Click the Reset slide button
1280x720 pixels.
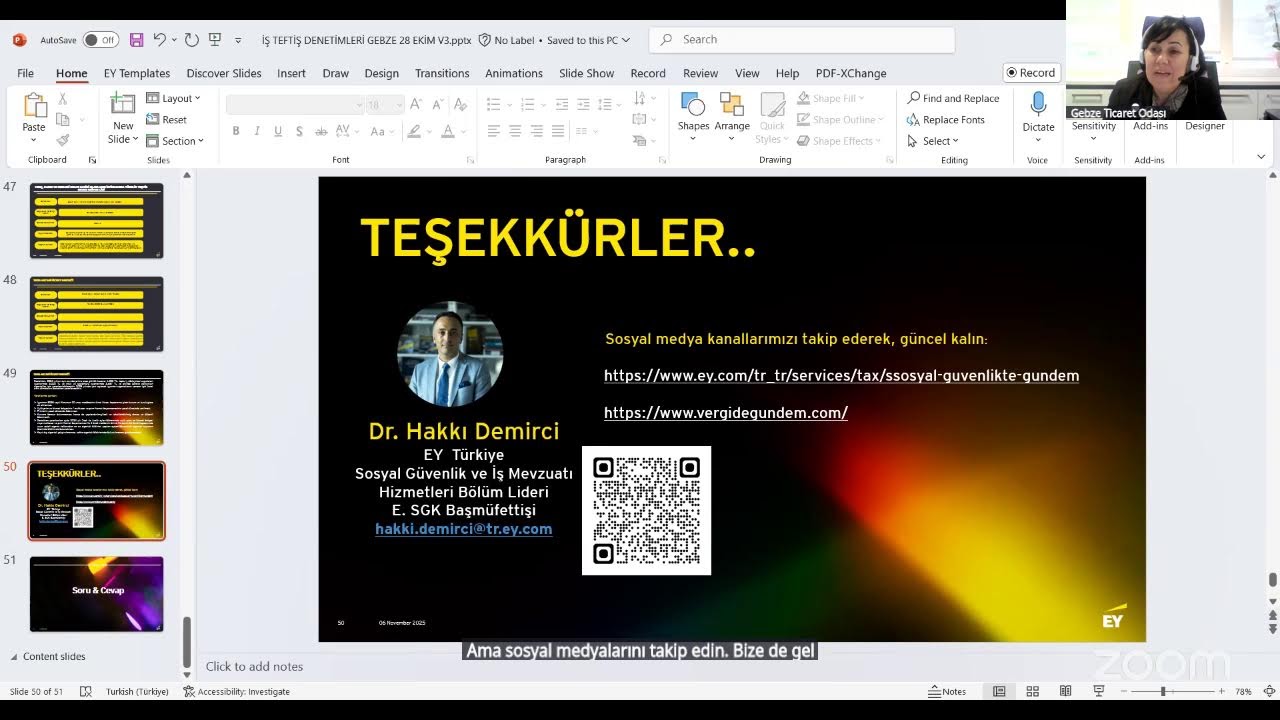pos(167,119)
